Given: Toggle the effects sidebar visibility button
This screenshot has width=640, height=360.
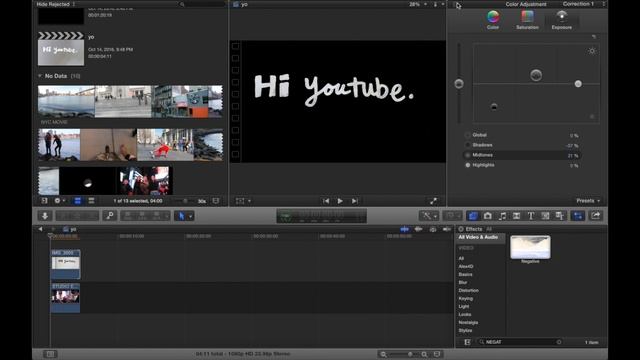Looking at the screenshot, I should pos(467,342).
